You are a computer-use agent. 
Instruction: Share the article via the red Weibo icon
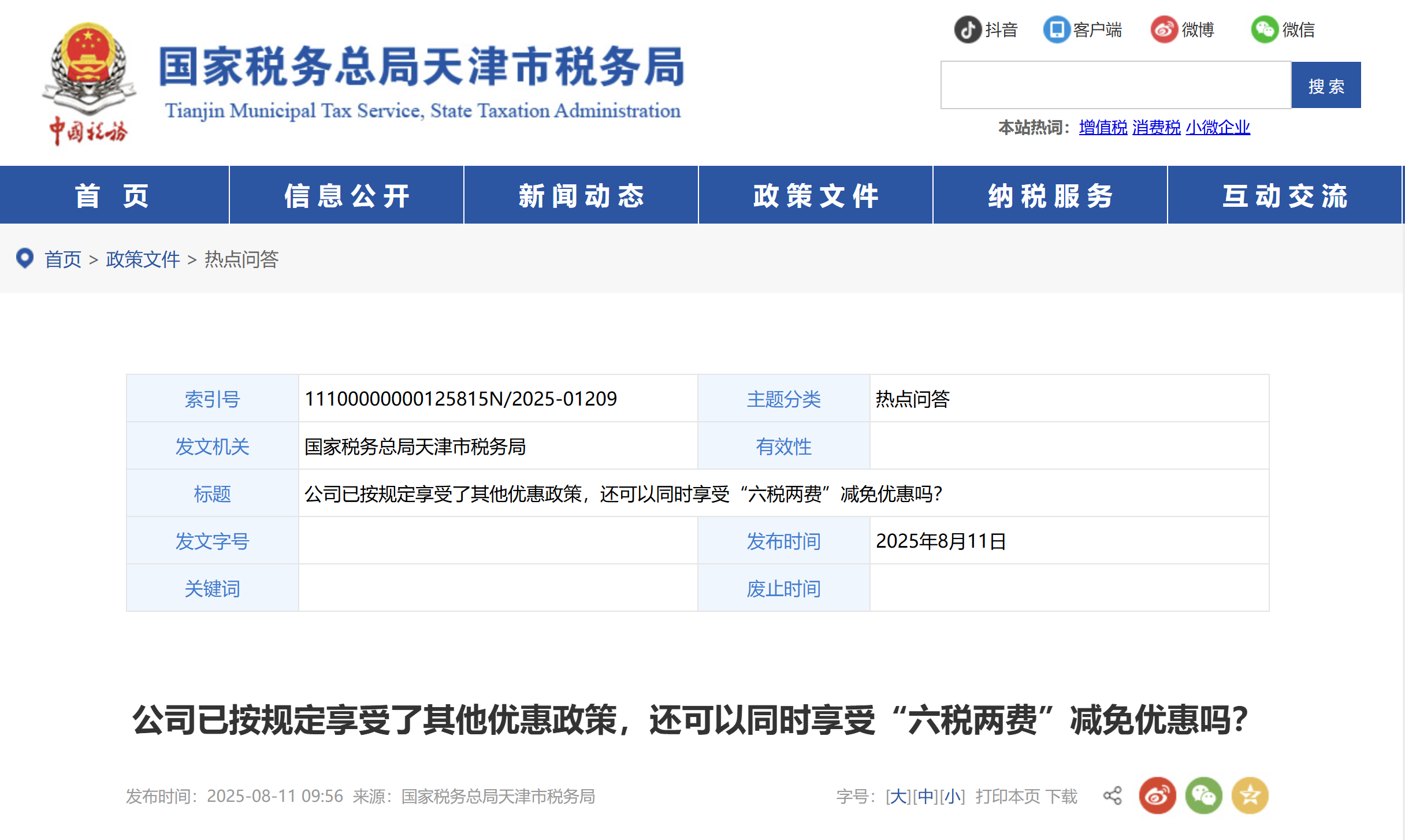(x=1157, y=796)
